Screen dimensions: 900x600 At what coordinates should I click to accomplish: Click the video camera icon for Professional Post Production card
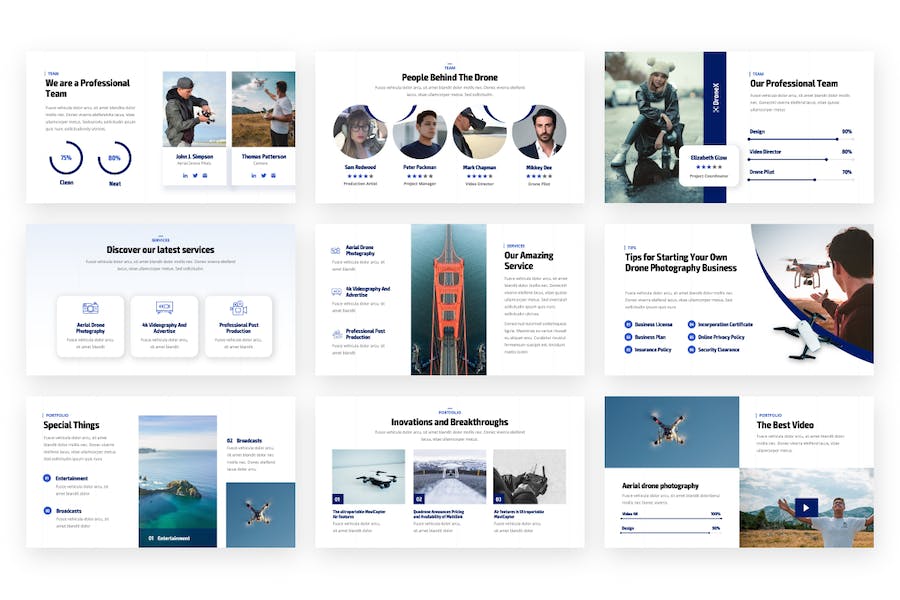238,308
